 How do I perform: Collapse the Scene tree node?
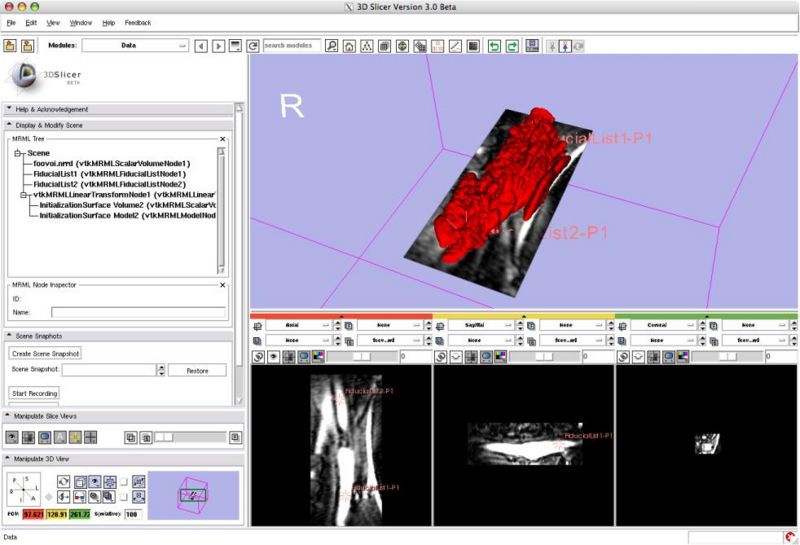(x=18, y=153)
